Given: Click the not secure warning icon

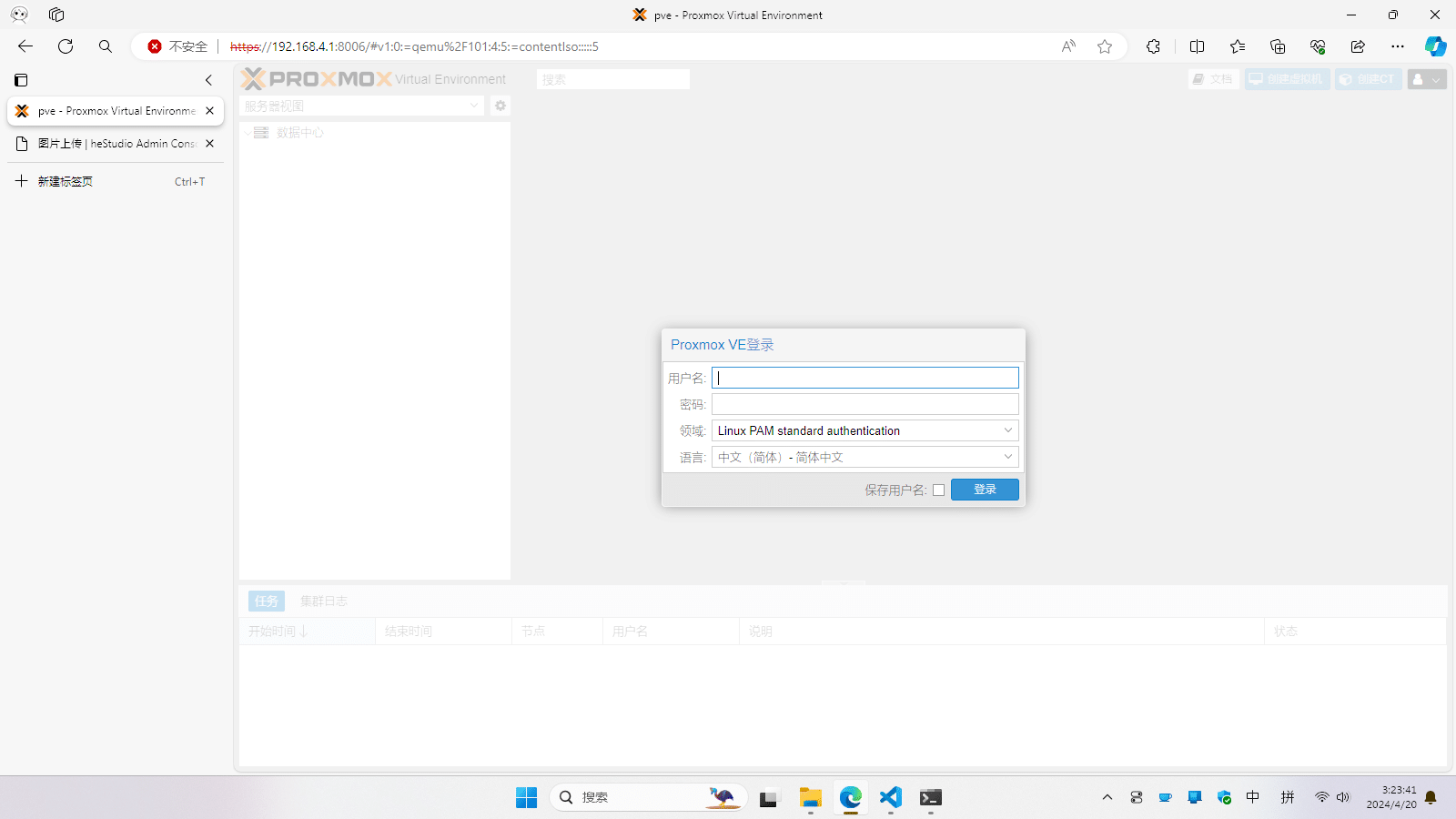Looking at the screenshot, I should tap(155, 46).
